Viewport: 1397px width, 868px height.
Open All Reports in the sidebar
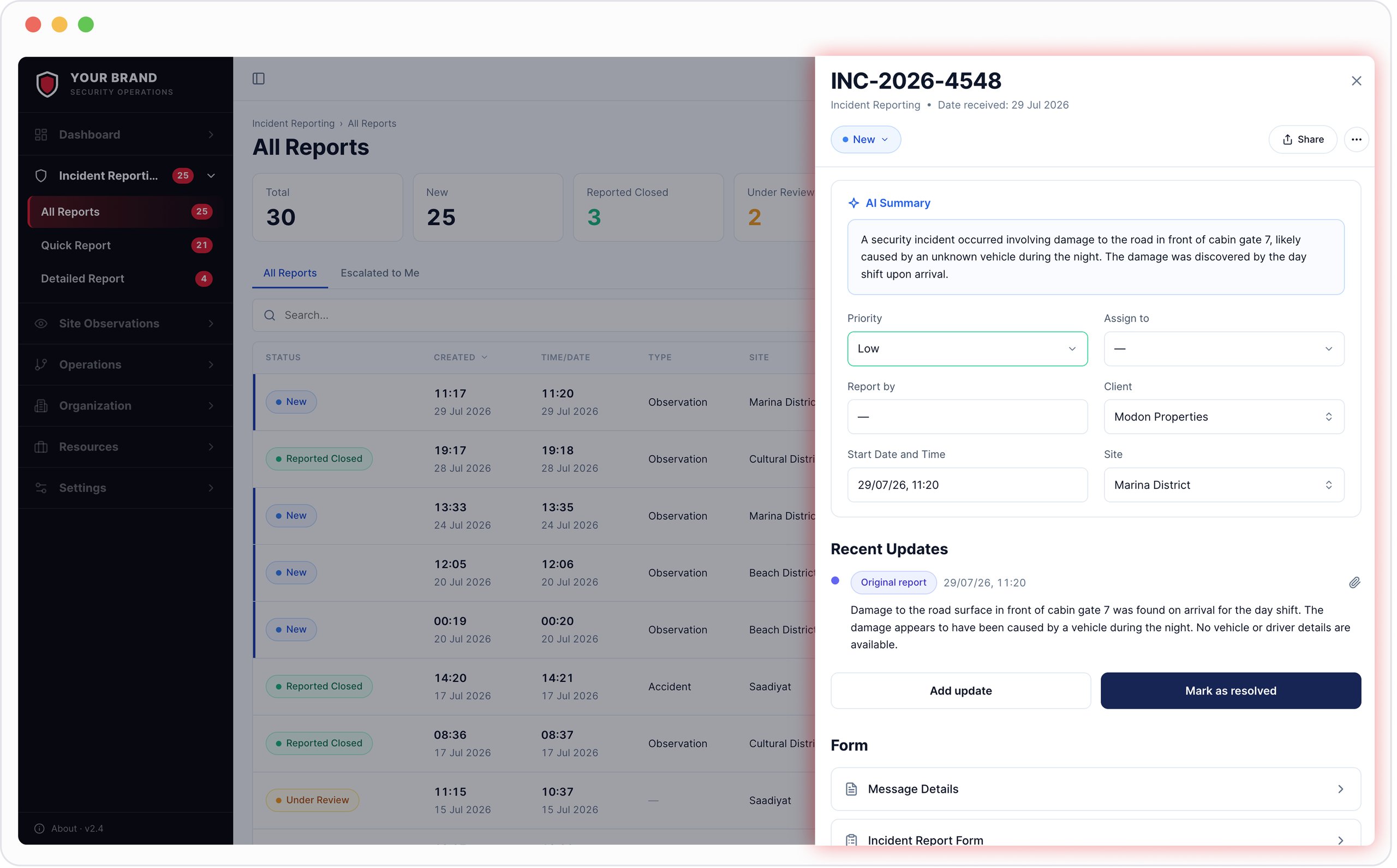pyautogui.click(x=124, y=212)
